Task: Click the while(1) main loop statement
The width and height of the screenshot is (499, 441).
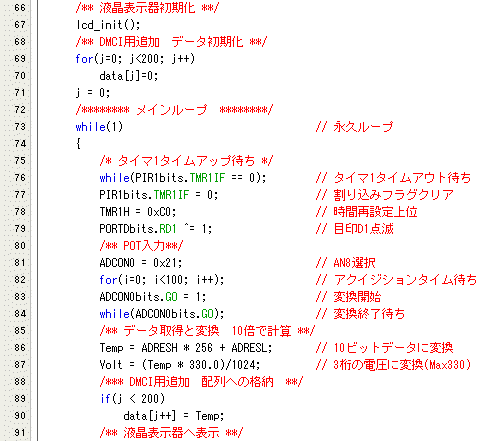Action: pyautogui.click(x=99, y=127)
